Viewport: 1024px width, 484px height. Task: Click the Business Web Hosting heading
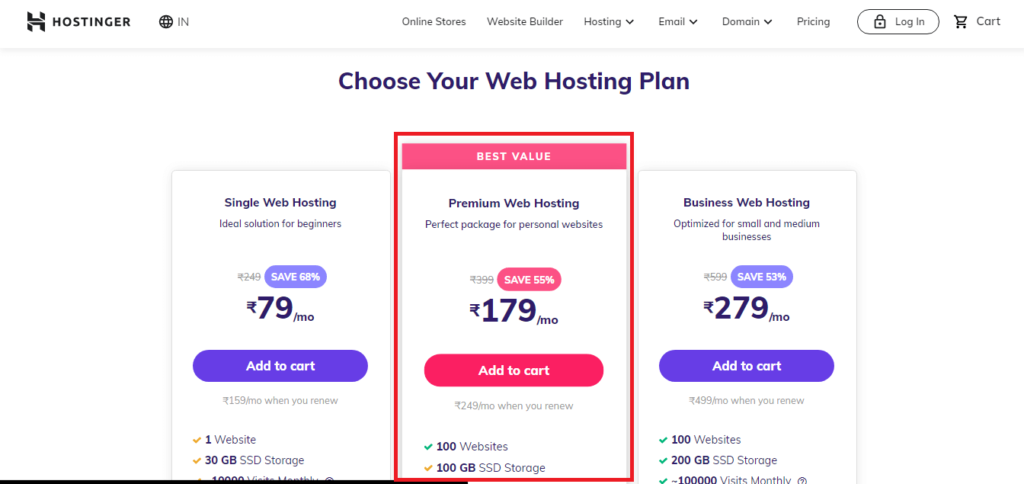pos(746,202)
